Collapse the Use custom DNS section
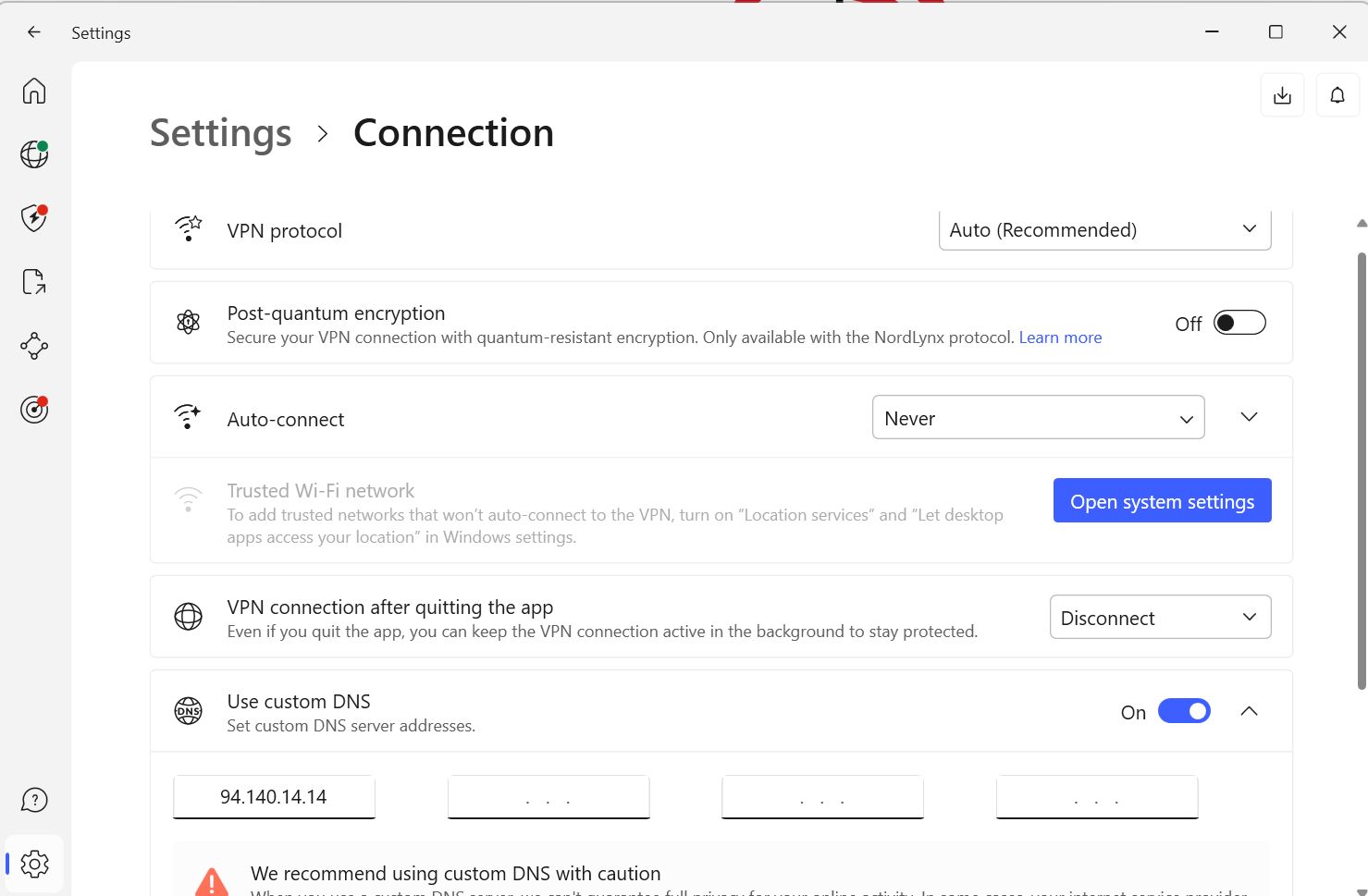This screenshot has height=896, width=1368. point(1249,711)
